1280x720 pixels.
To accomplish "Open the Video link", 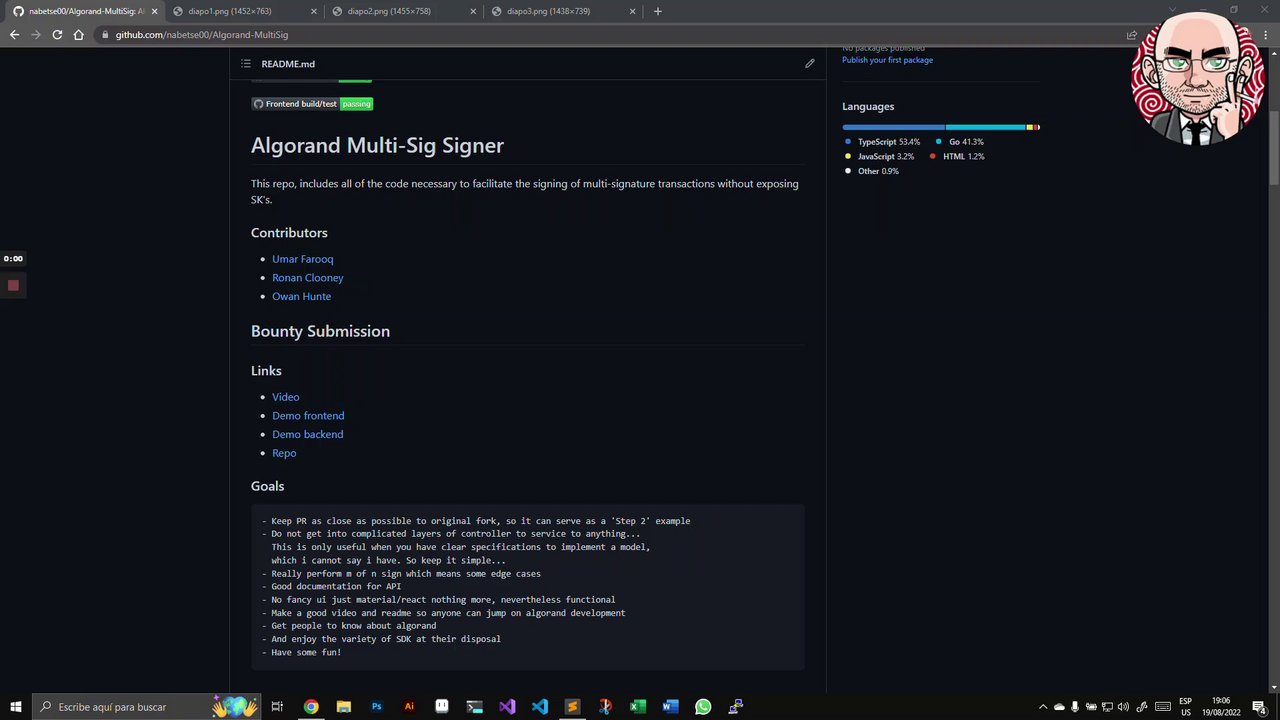I will (x=285, y=397).
